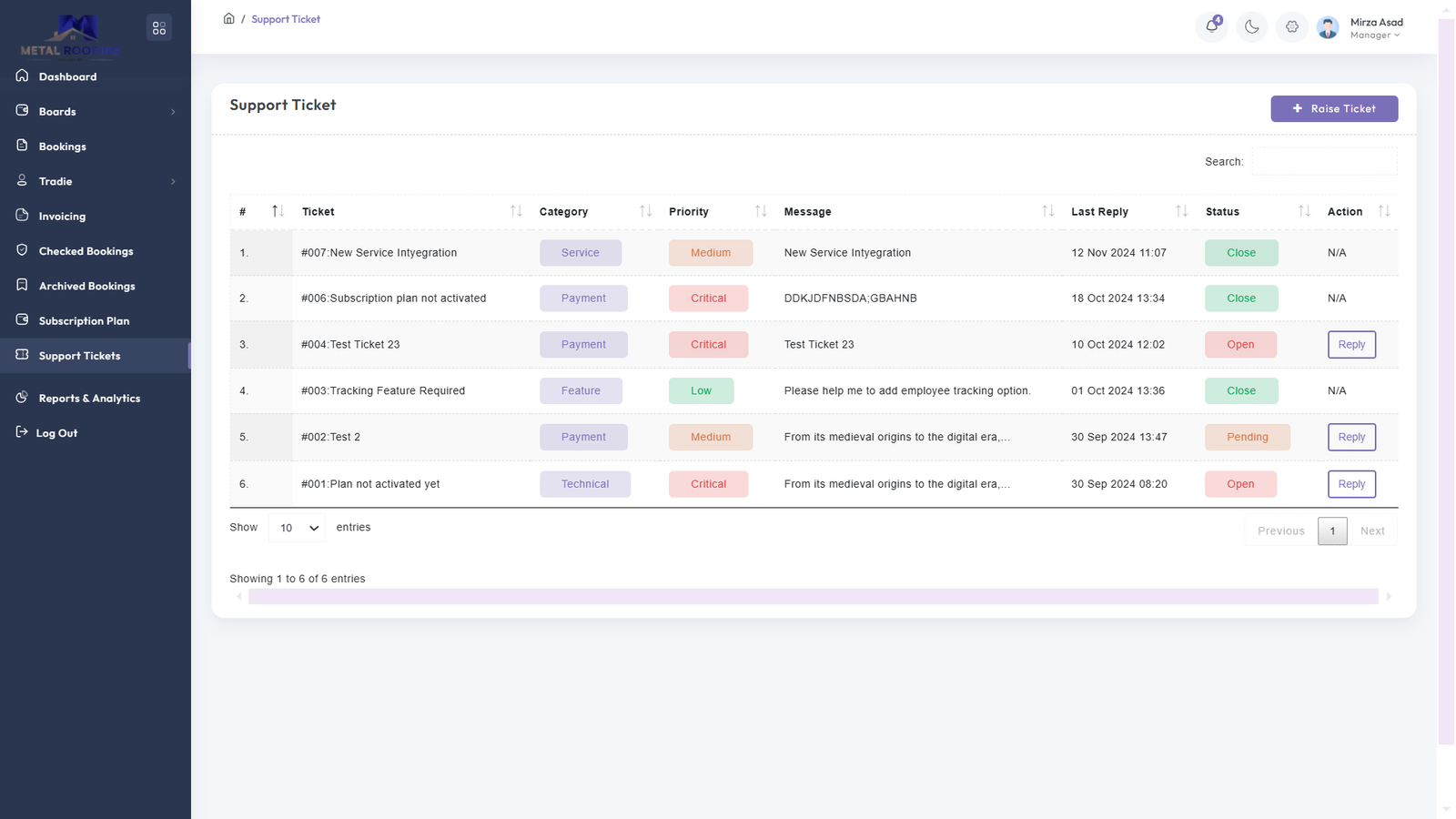The height and width of the screenshot is (819, 1456).
Task: Open the Manager user dropdown
Action: click(x=1375, y=35)
